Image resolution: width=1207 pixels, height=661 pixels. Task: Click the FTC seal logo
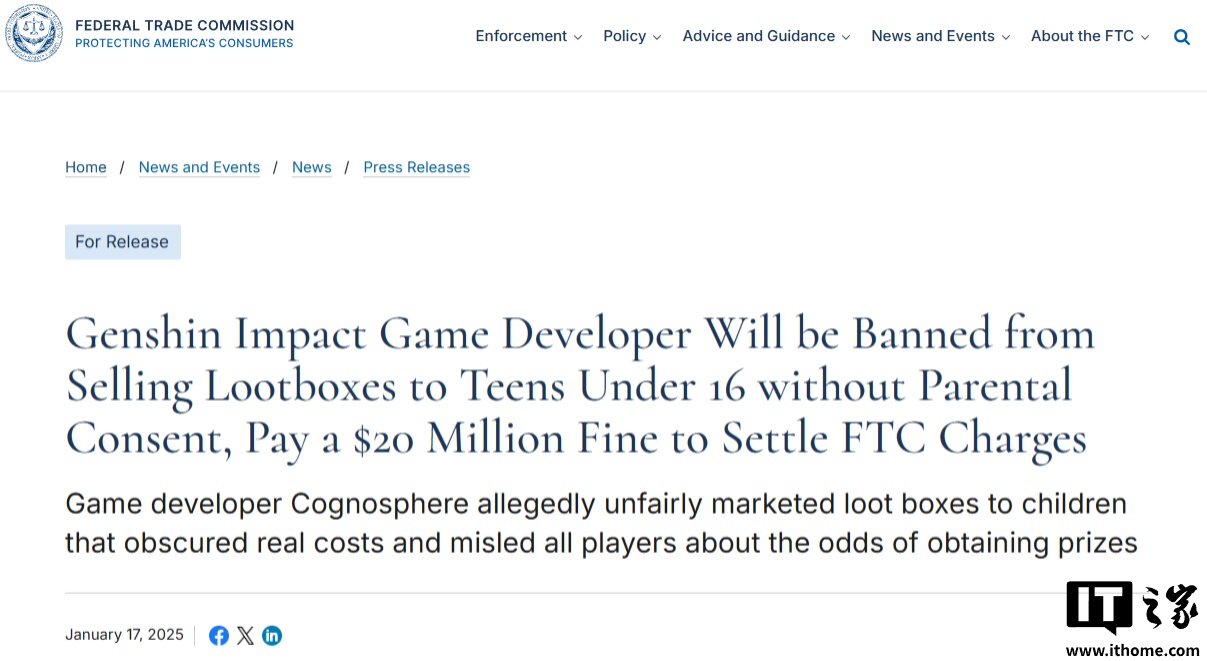[33, 34]
